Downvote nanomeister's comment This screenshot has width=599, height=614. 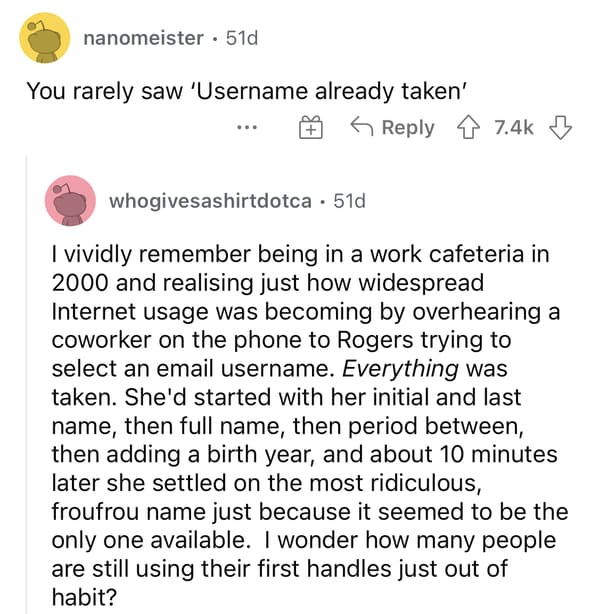click(561, 128)
